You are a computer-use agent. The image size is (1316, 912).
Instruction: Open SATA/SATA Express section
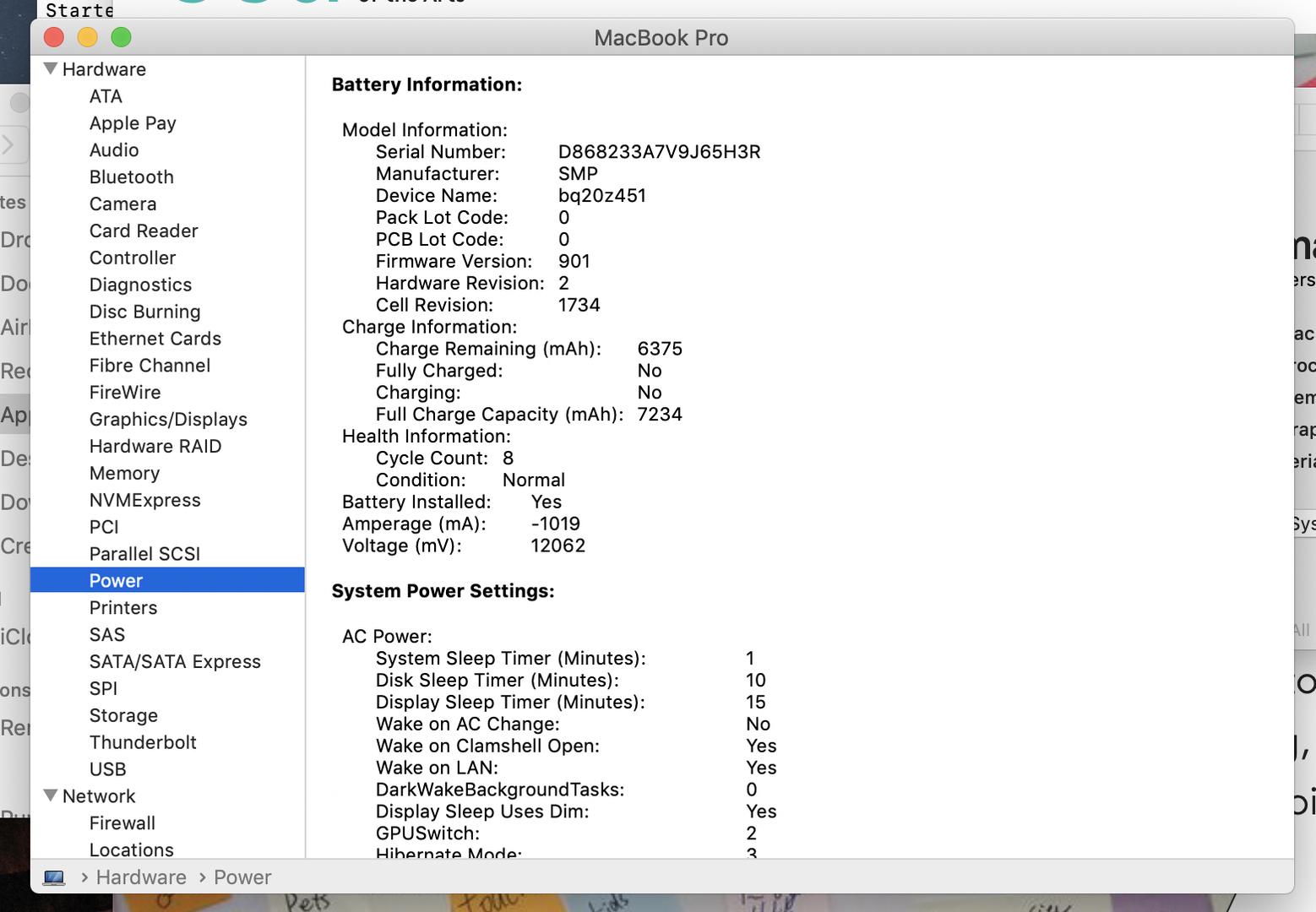coord(175,662)
